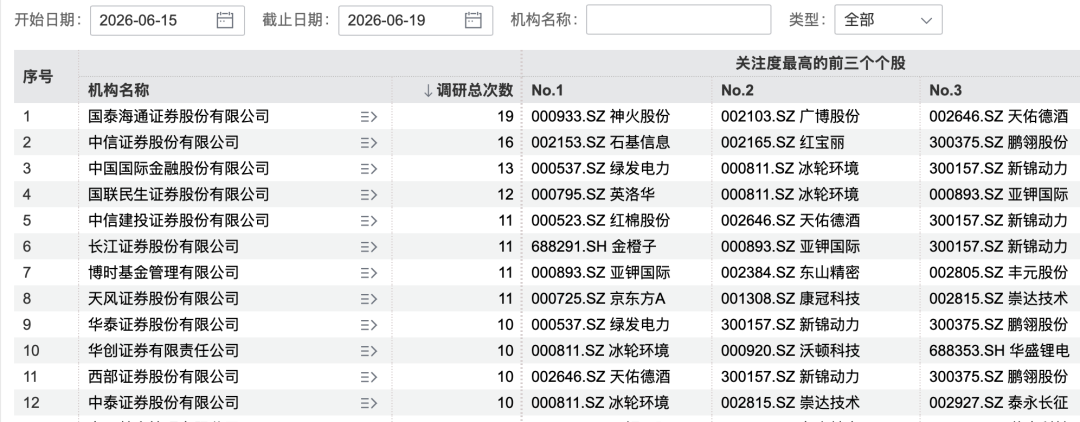The width and height of the screenshot is (1080, 422).
Task: Click stock 000725.SZ 京东方A
Action: (599, 299)
